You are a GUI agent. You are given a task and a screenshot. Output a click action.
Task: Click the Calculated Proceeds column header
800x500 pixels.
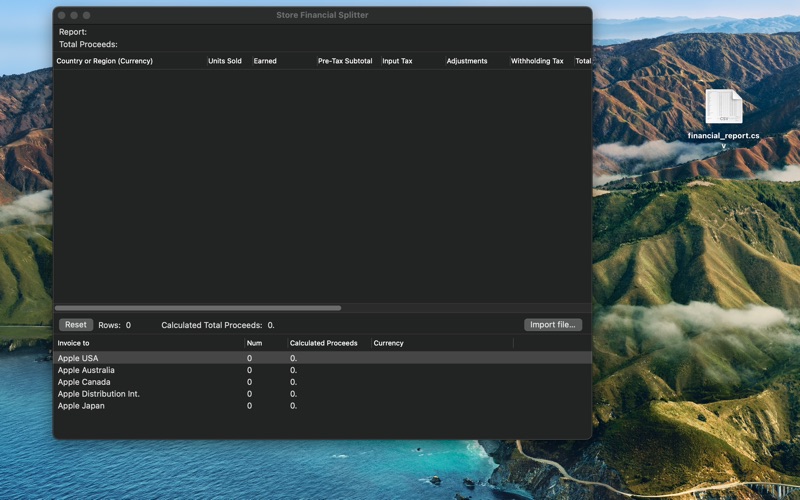329,343
